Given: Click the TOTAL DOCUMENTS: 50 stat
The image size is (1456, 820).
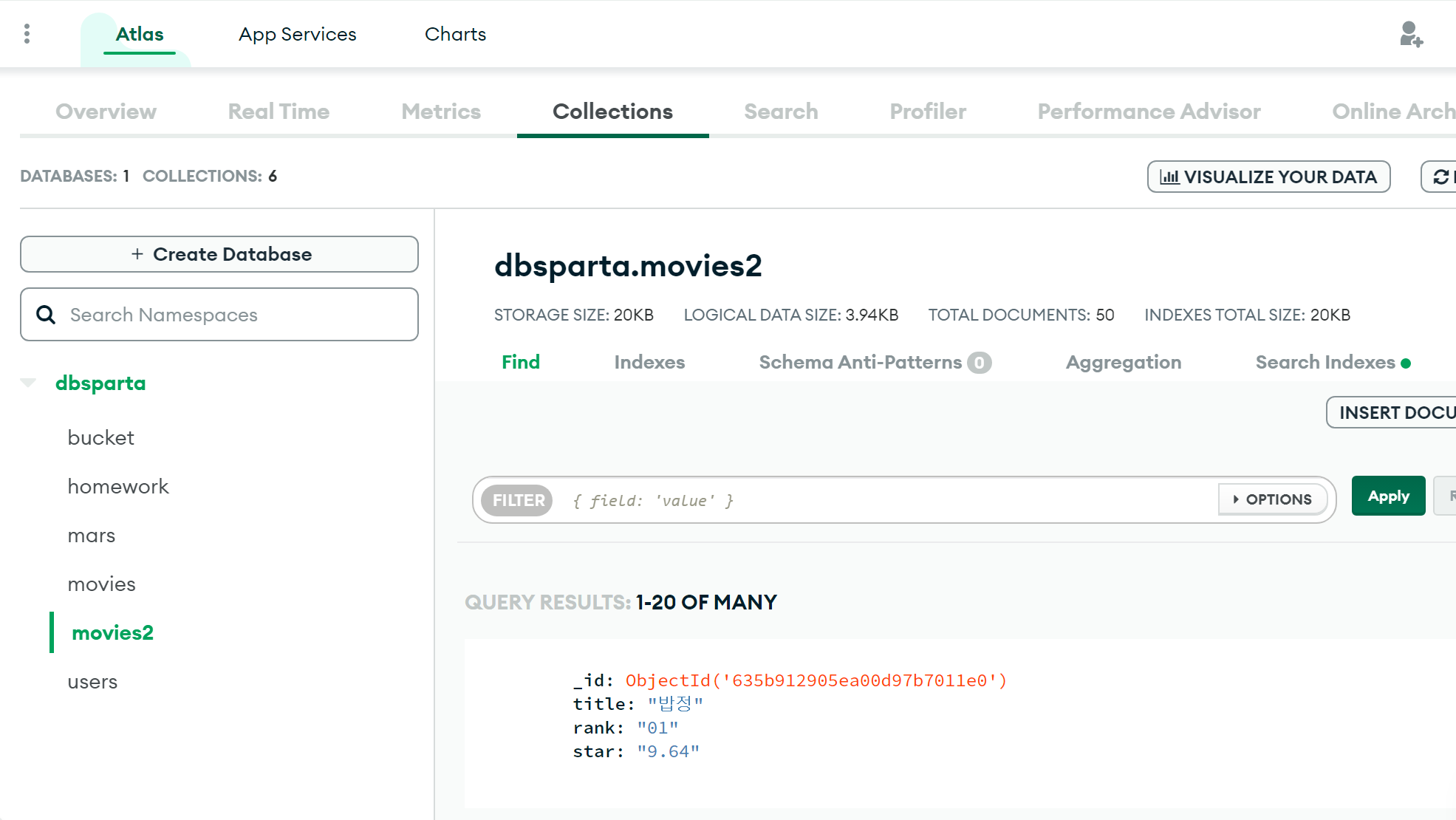Looking at the screenshot, I should [x=1021, y=315].
